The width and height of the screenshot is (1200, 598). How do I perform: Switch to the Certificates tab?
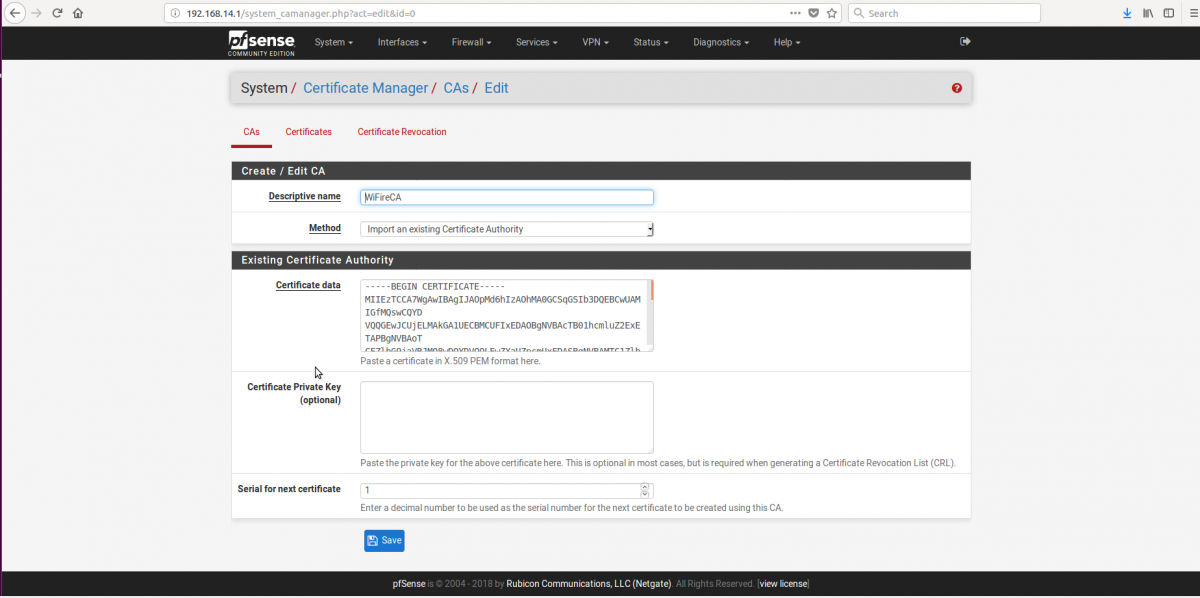click(x=308, y=132)
